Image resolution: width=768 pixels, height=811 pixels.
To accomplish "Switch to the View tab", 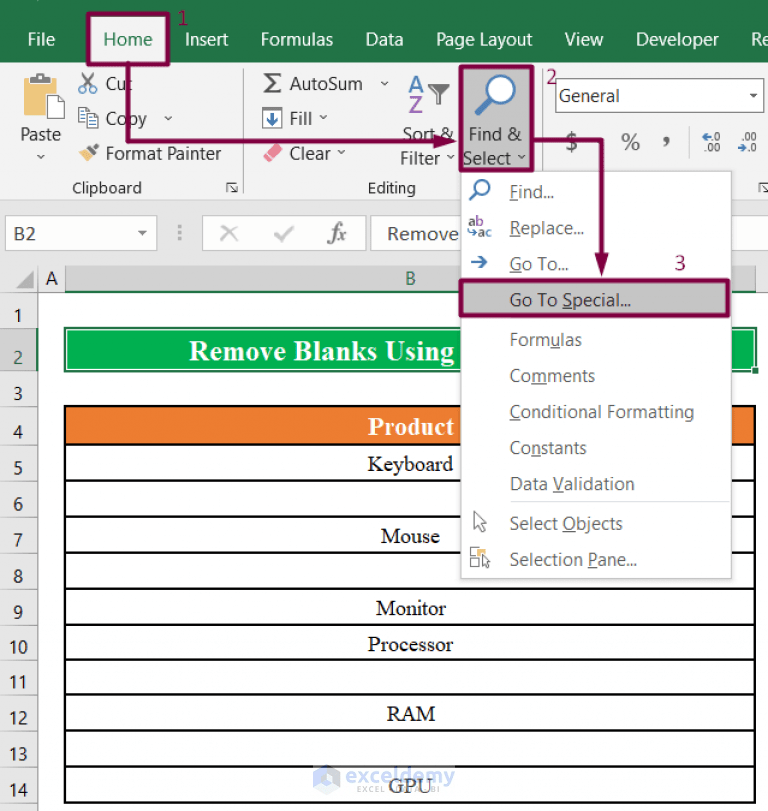I will pyautogui.click(x=584, y=39).
